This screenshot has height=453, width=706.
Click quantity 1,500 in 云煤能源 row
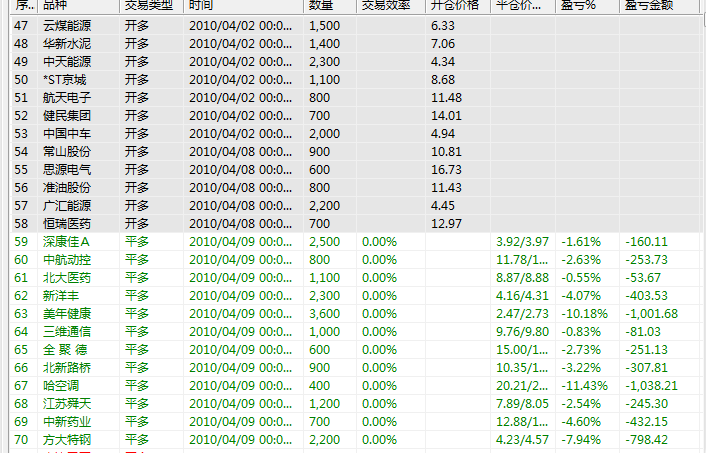point(324,26)
